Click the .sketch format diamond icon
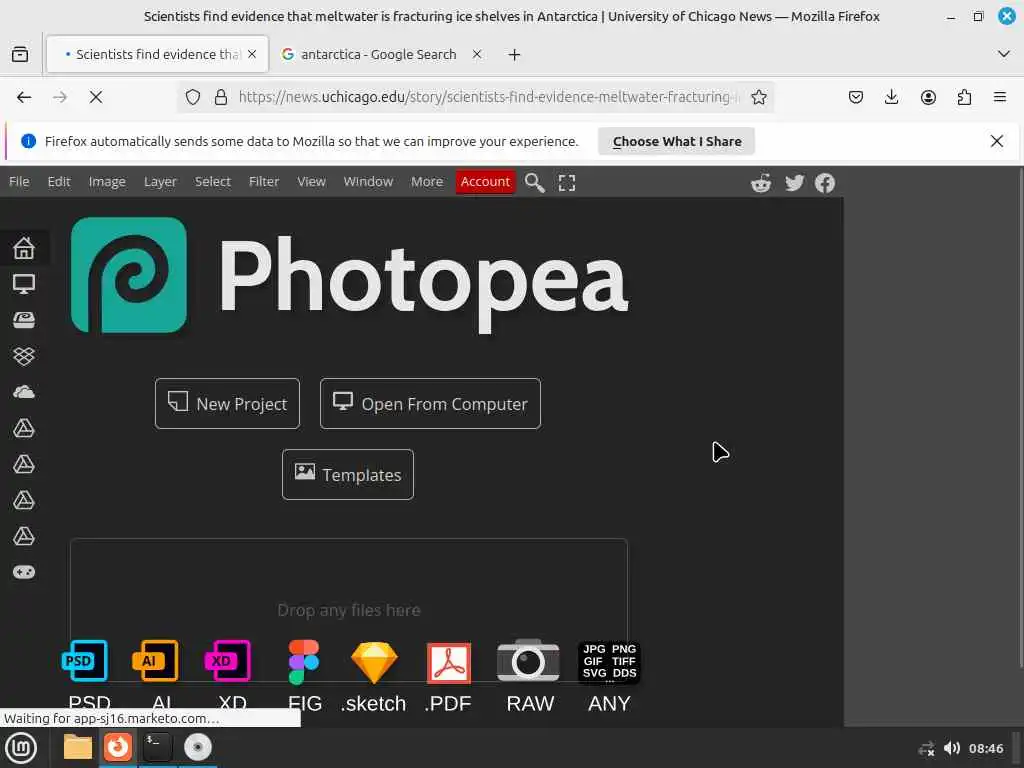This screenshot has height=768, width=1024. (374, 662)
